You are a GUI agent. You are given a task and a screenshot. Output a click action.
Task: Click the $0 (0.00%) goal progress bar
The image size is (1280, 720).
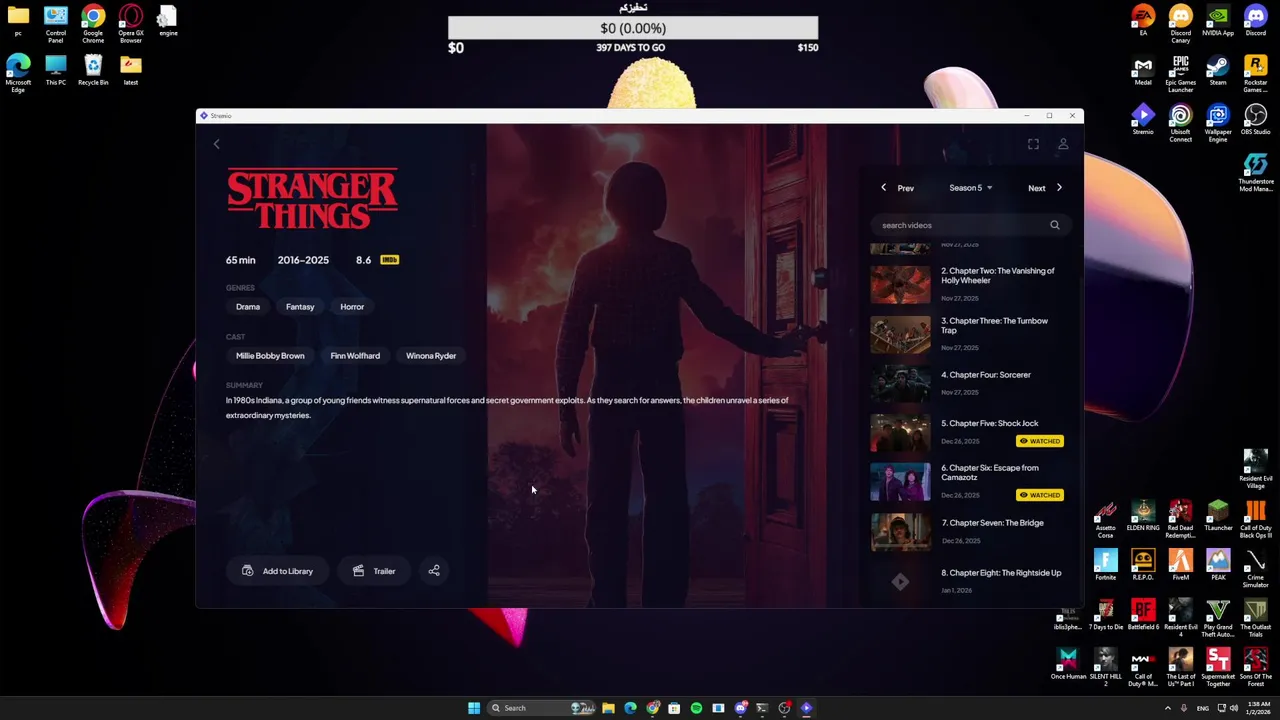tap(633, 28)
